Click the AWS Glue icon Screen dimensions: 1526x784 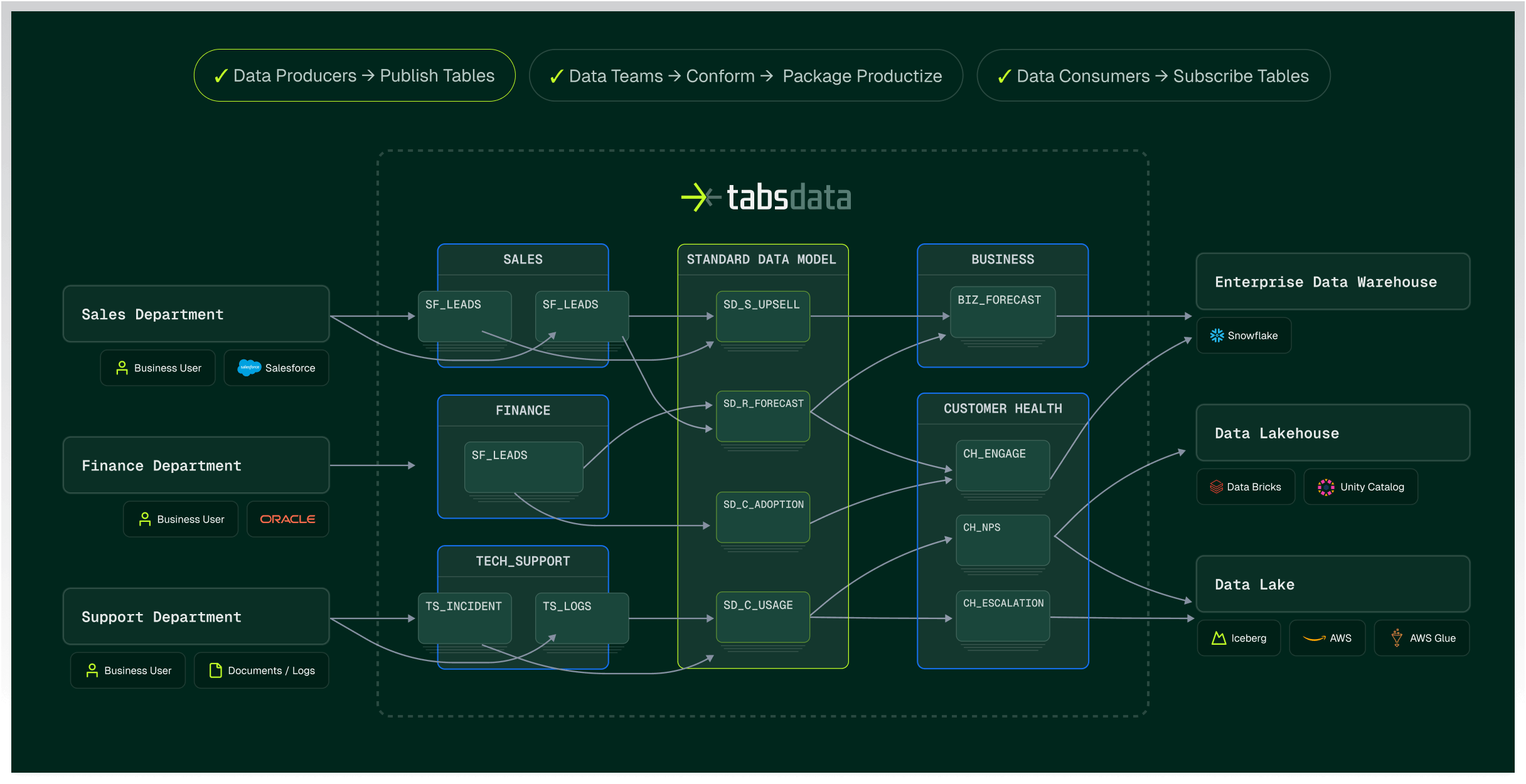[1397, 638]
